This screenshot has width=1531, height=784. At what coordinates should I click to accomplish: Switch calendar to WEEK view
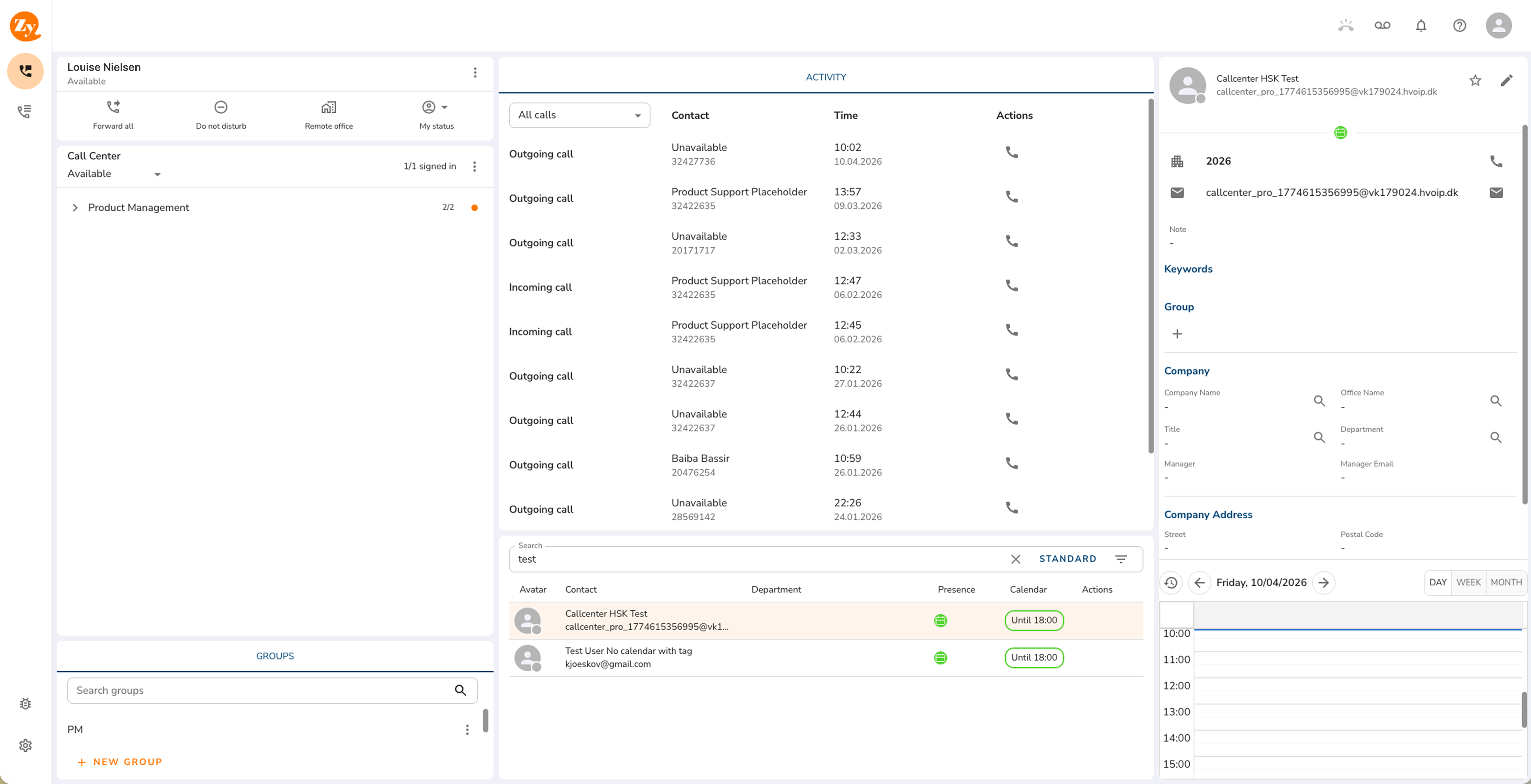tap(1468, 582)
